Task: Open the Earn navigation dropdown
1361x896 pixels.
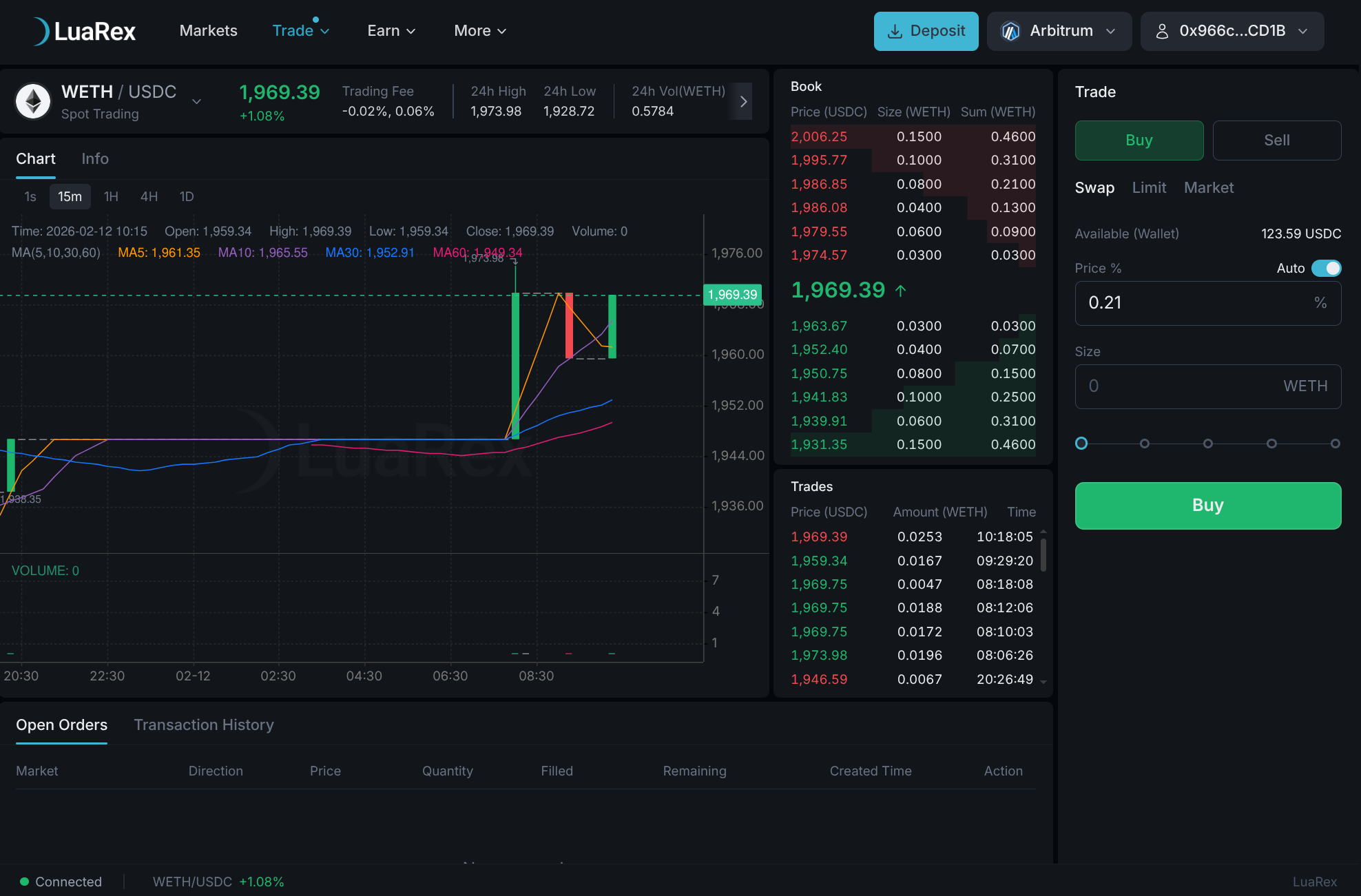Action: pyautogui.click(x=391, y=31)
